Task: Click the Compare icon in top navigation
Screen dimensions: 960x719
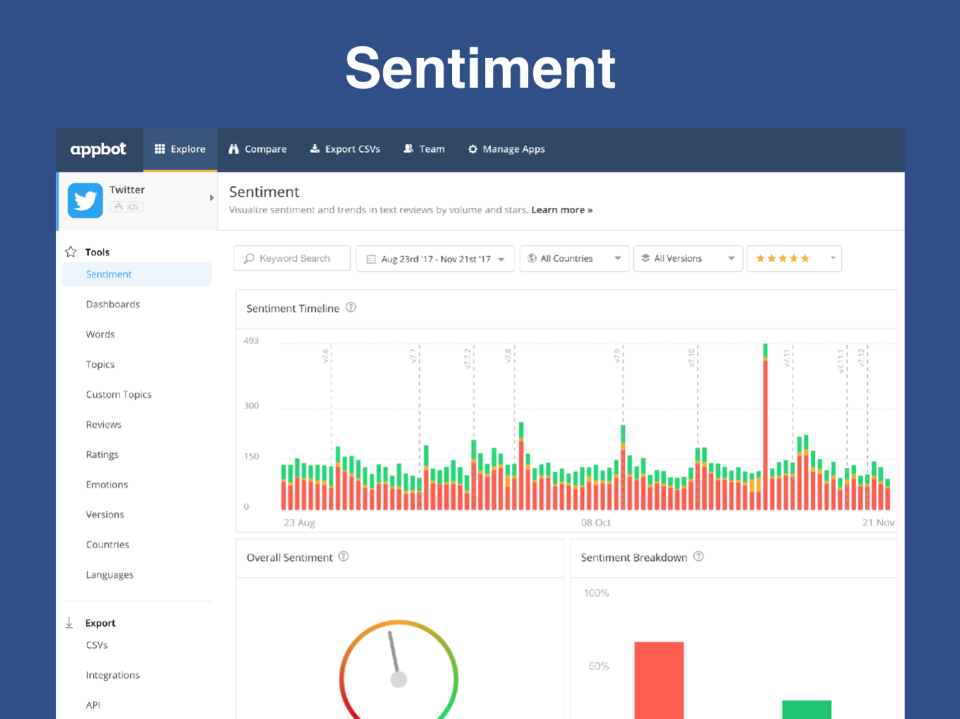Action: (x=232, y=148)
